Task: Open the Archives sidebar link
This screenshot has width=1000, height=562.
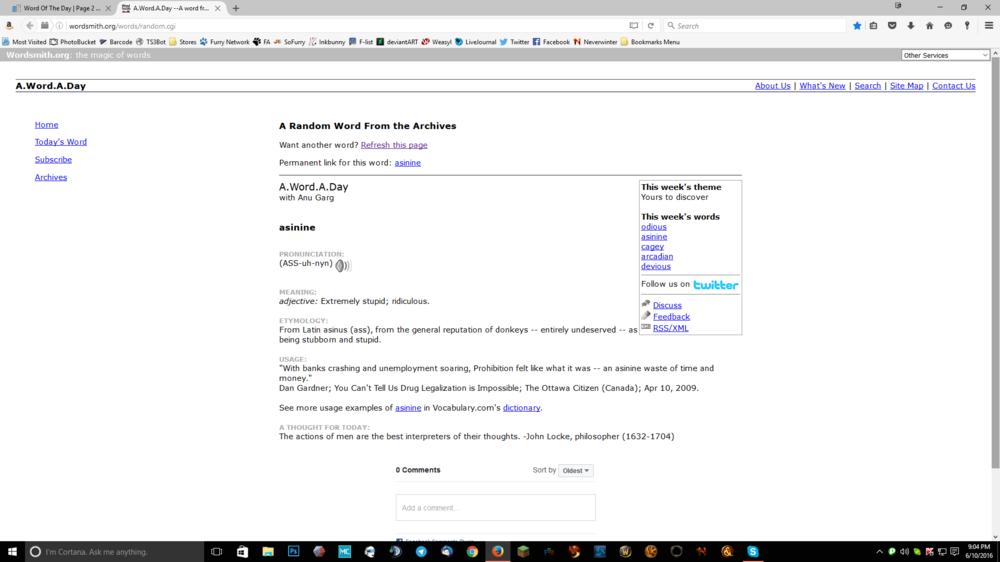Action: 51,177
